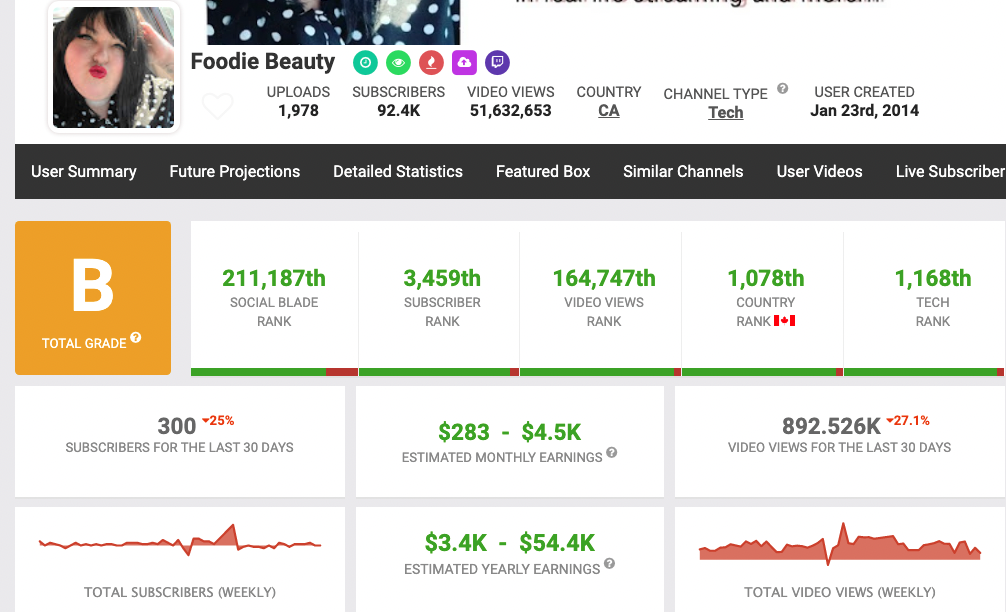Image resolution: width=1006 pixels, height=612 pixels.
Task: Switch to the Future Projections tab
Action: click(x=235, y=171)
